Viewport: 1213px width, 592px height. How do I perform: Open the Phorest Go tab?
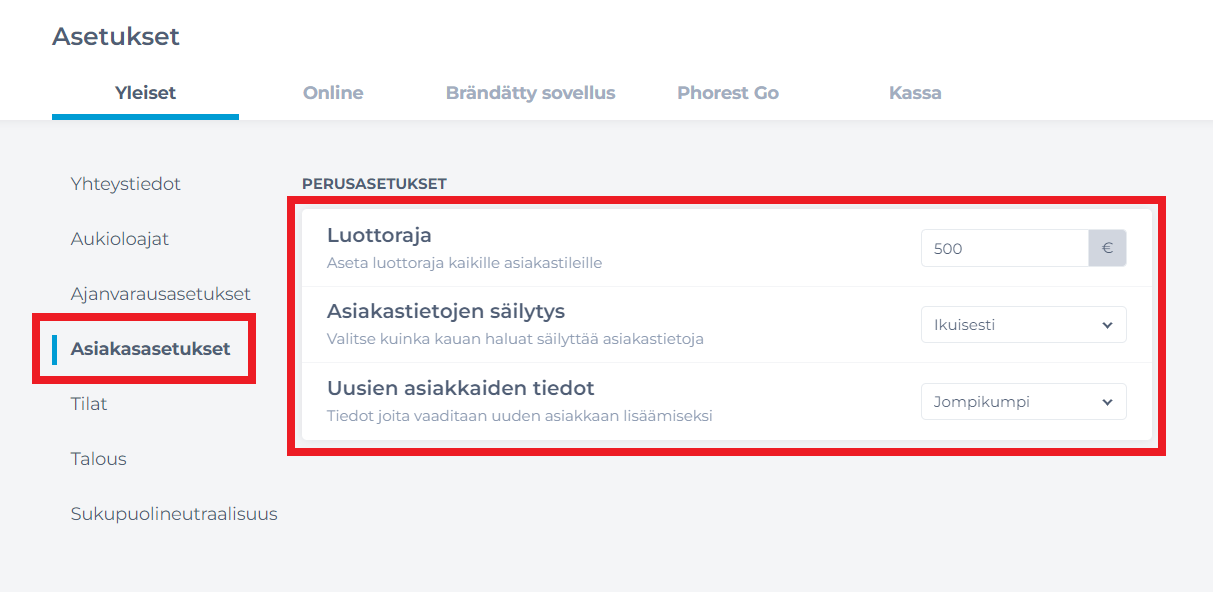[728, 93]
